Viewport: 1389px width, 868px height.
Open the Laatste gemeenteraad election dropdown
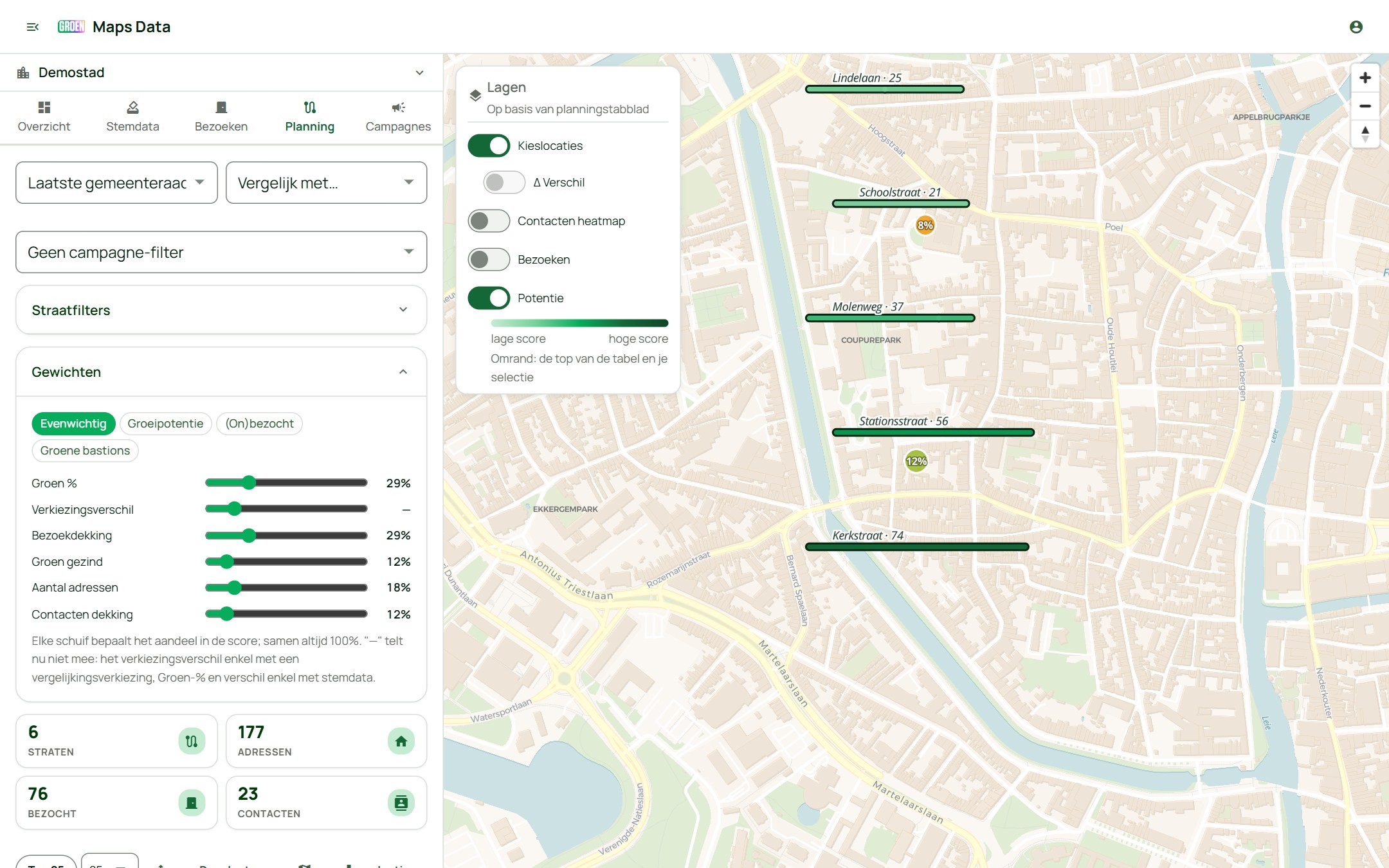coord(116,183)
